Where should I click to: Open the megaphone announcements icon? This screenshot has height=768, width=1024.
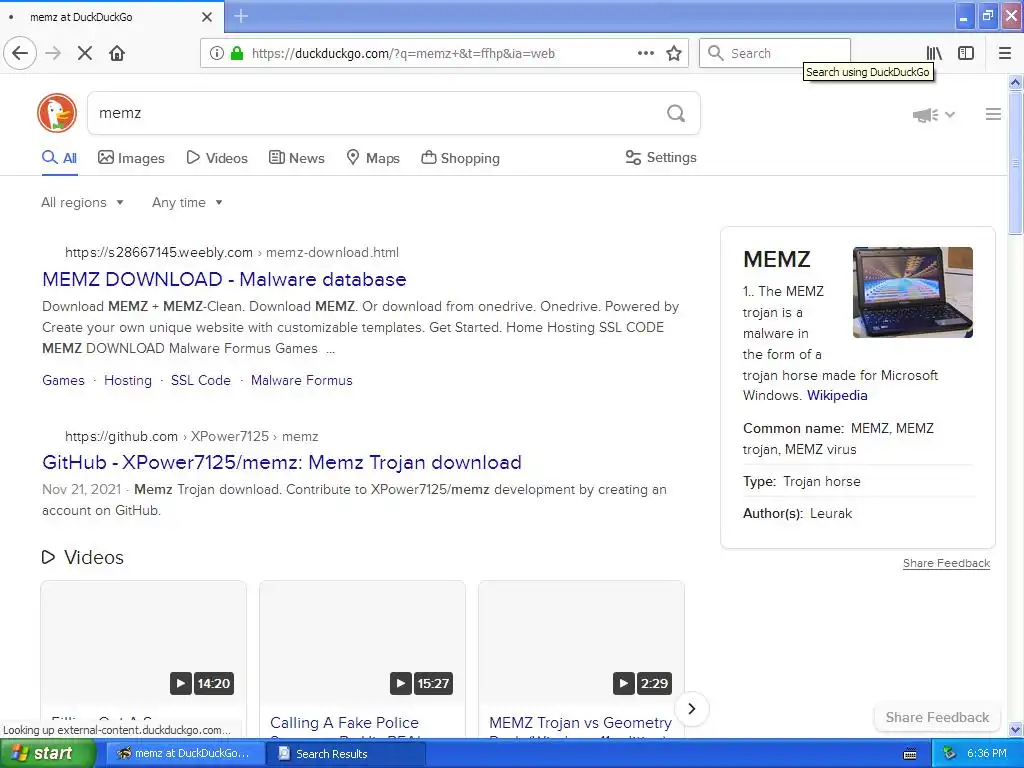(925, 115)
